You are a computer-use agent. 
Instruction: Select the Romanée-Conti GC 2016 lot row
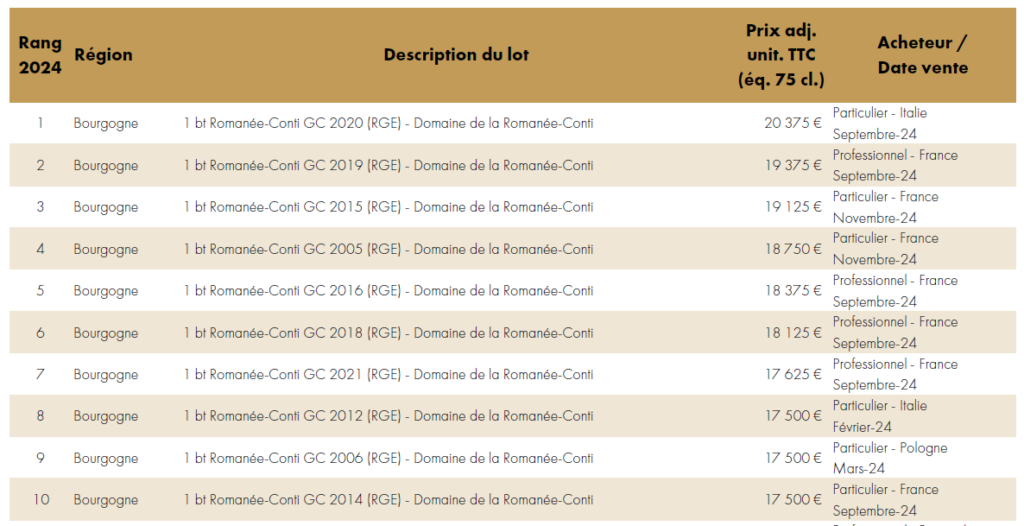(512, 291)
